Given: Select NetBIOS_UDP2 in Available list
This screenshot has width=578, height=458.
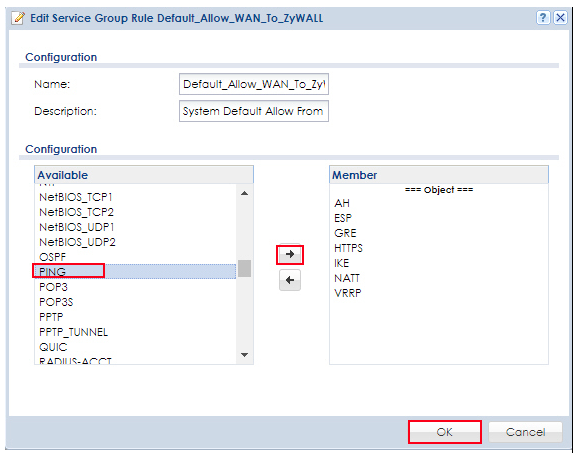Looking at the screenshot, I should (135, 242).
